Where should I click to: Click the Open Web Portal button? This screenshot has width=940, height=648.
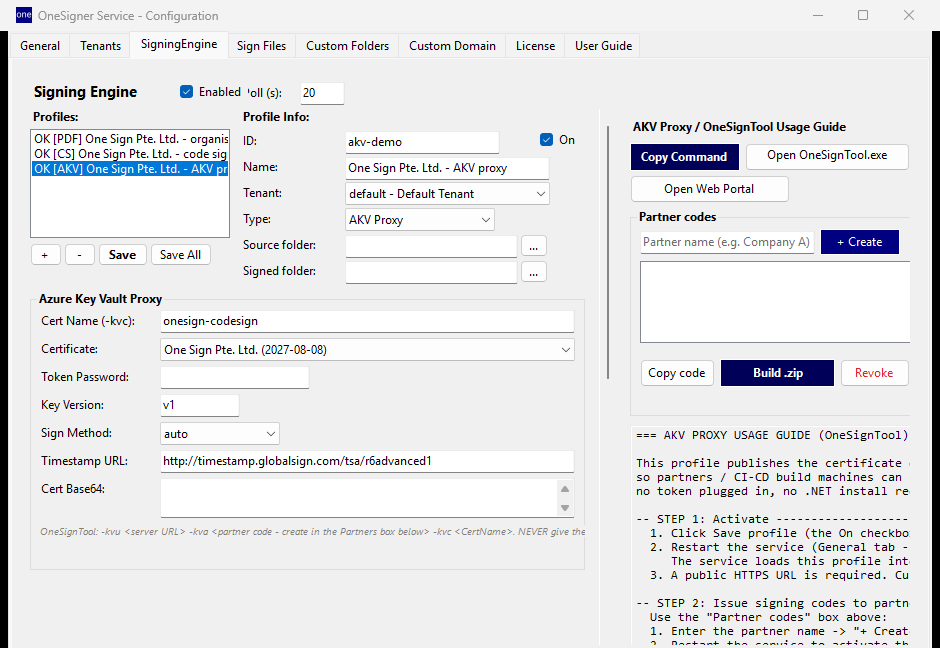pyautogui.click(x=709, y=189)
